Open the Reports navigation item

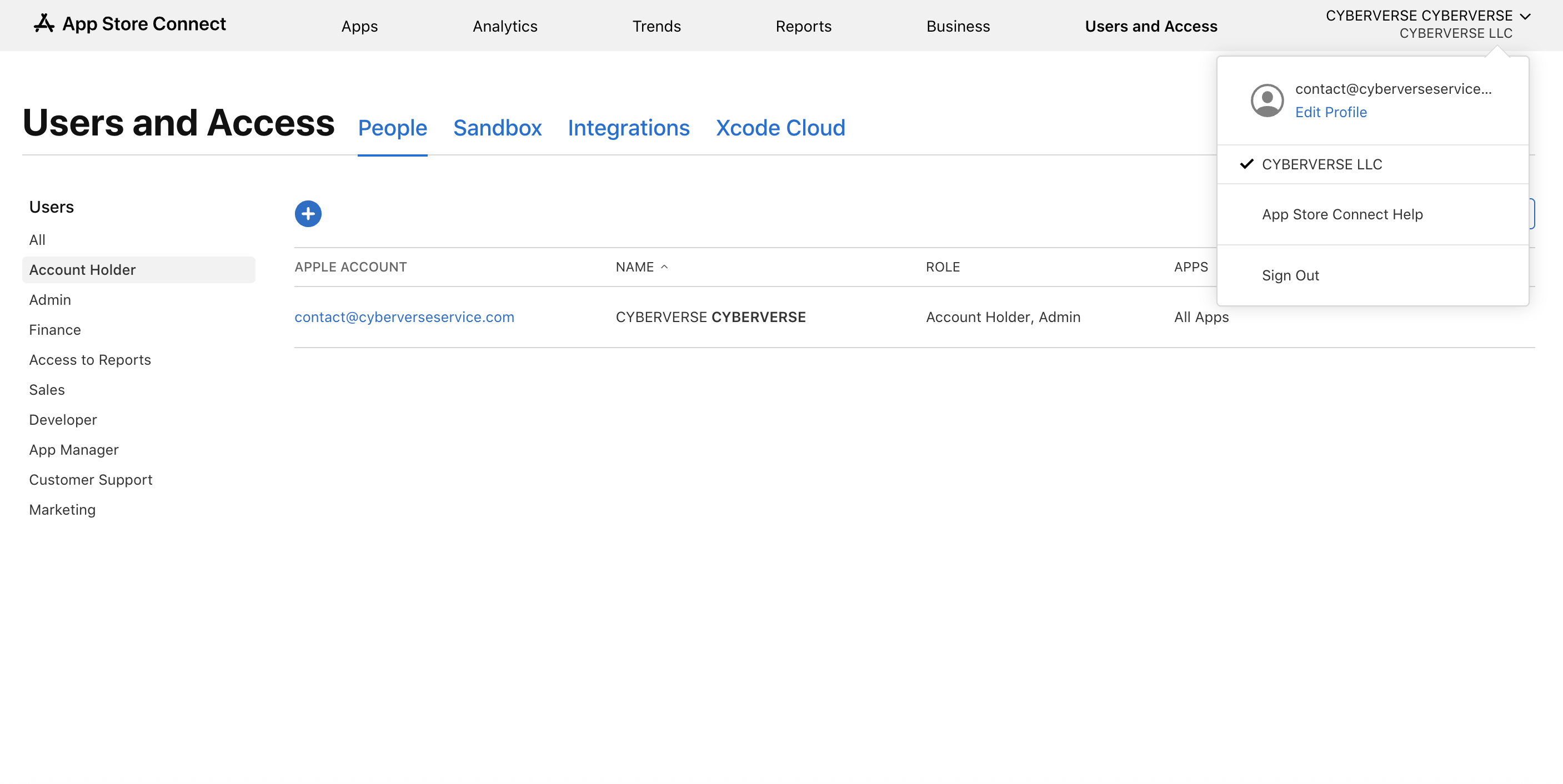click(803, 26)
